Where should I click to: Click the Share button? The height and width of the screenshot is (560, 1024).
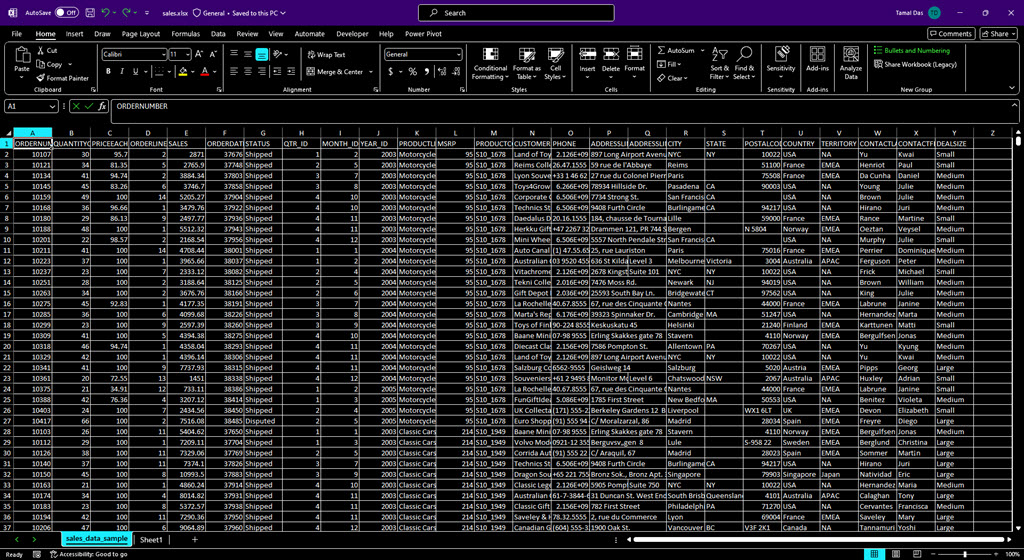click(999, 34)
